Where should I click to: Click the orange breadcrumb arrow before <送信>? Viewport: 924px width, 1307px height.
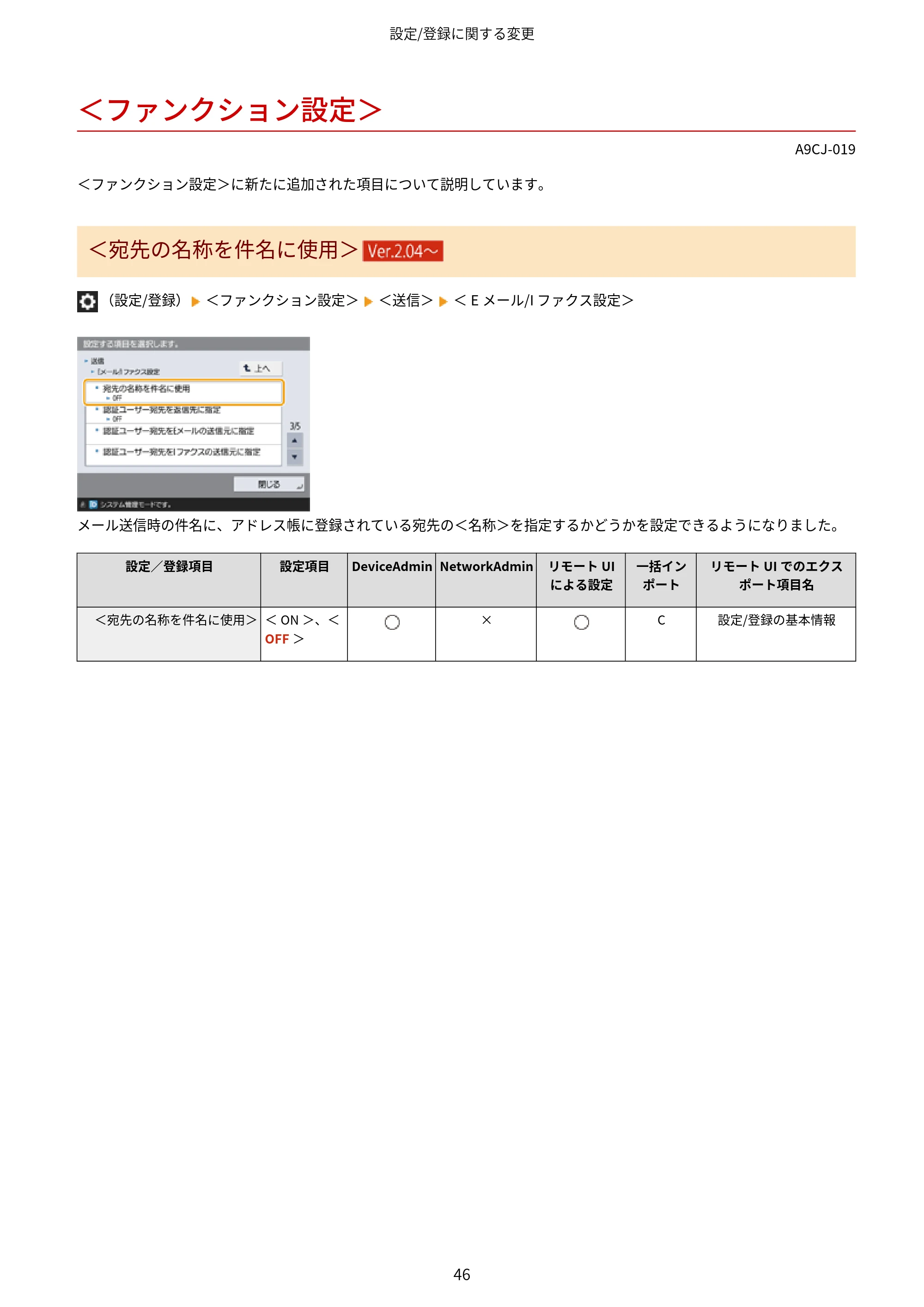tap(368, 302)
